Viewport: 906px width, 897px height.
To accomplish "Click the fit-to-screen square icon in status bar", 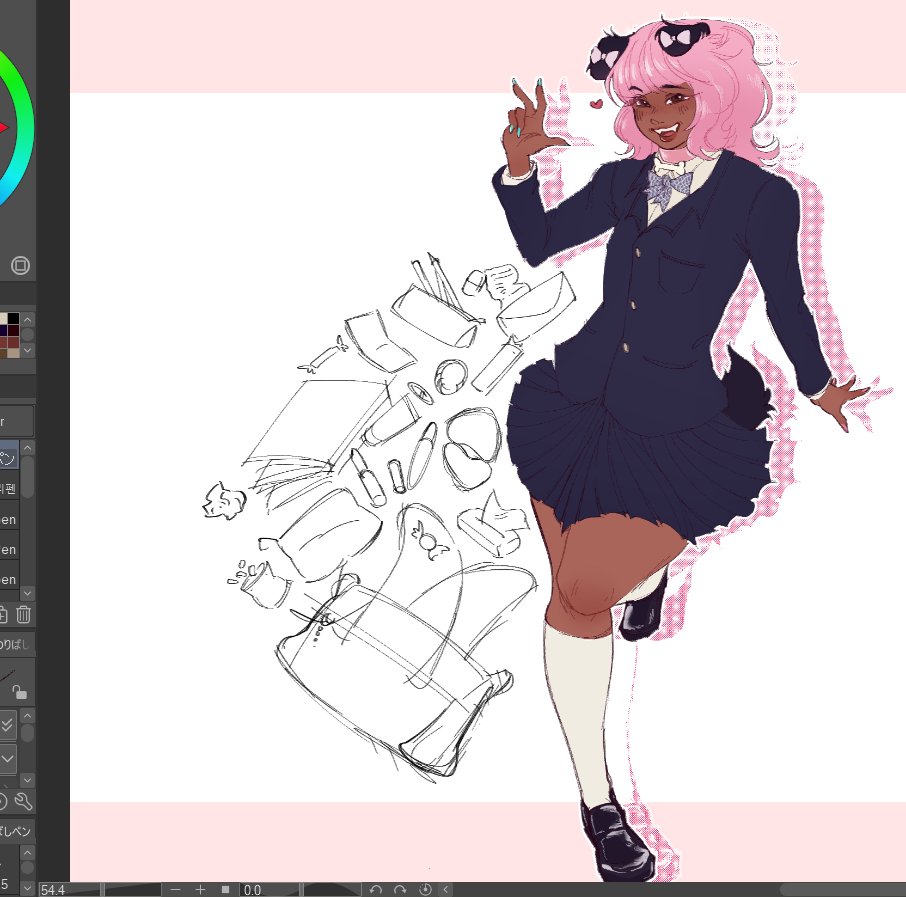I will point(225,889).
